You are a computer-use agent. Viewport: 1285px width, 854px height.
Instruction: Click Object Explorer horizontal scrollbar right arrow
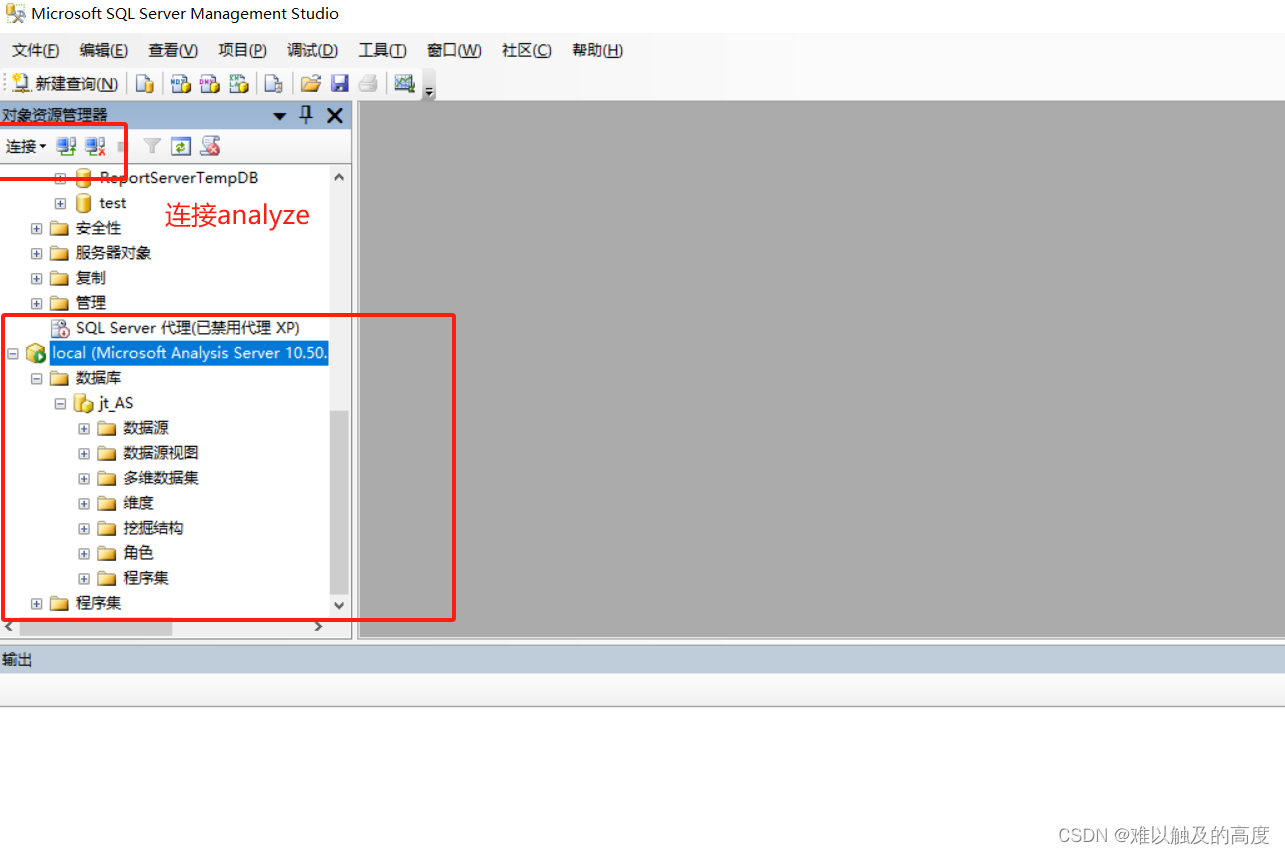[319, 627]
